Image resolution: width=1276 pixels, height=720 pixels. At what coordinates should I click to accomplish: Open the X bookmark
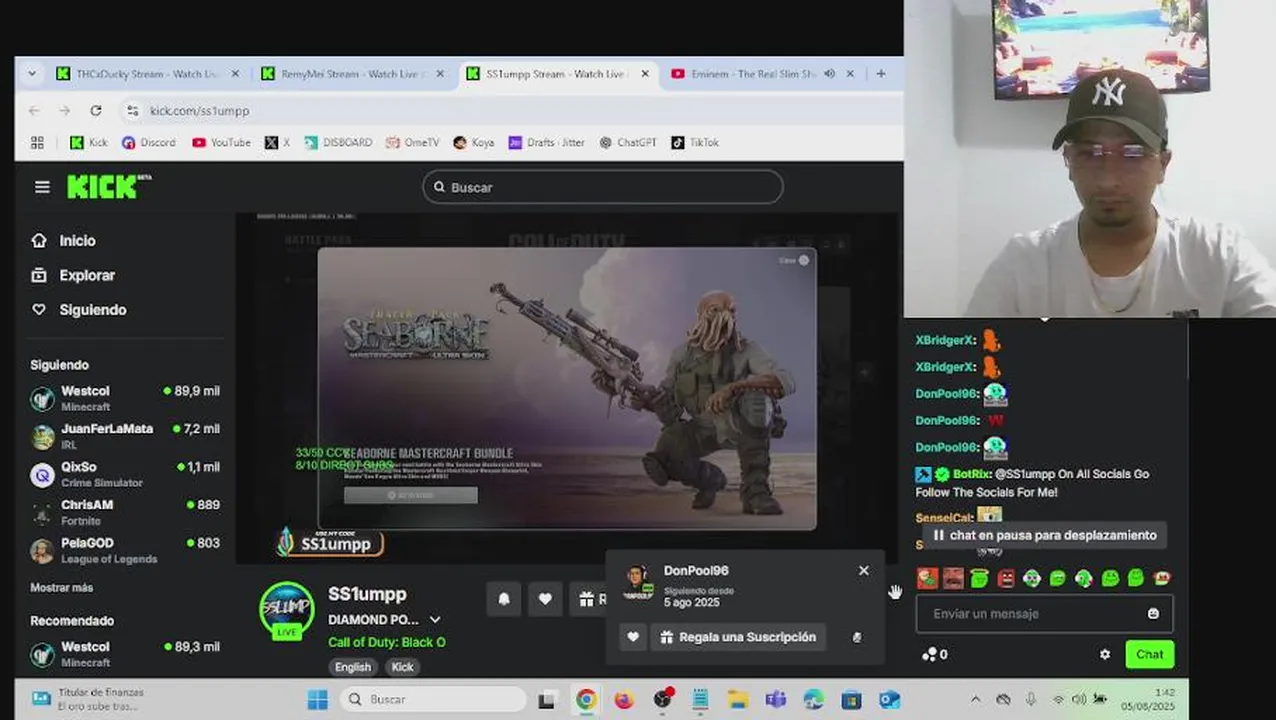(x=277, y=143)
